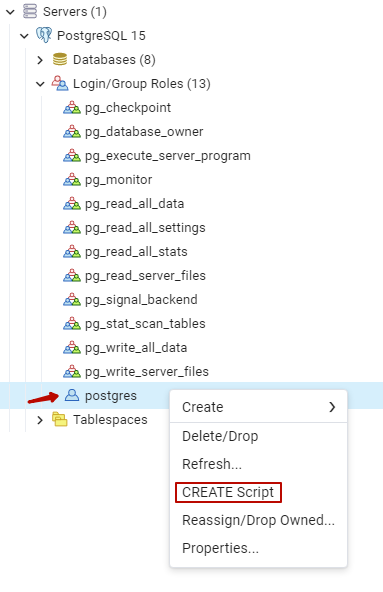This screenshot has height=592, width=383.
Task: Click the Login/Group Roles icon
Action: [60, 83]
